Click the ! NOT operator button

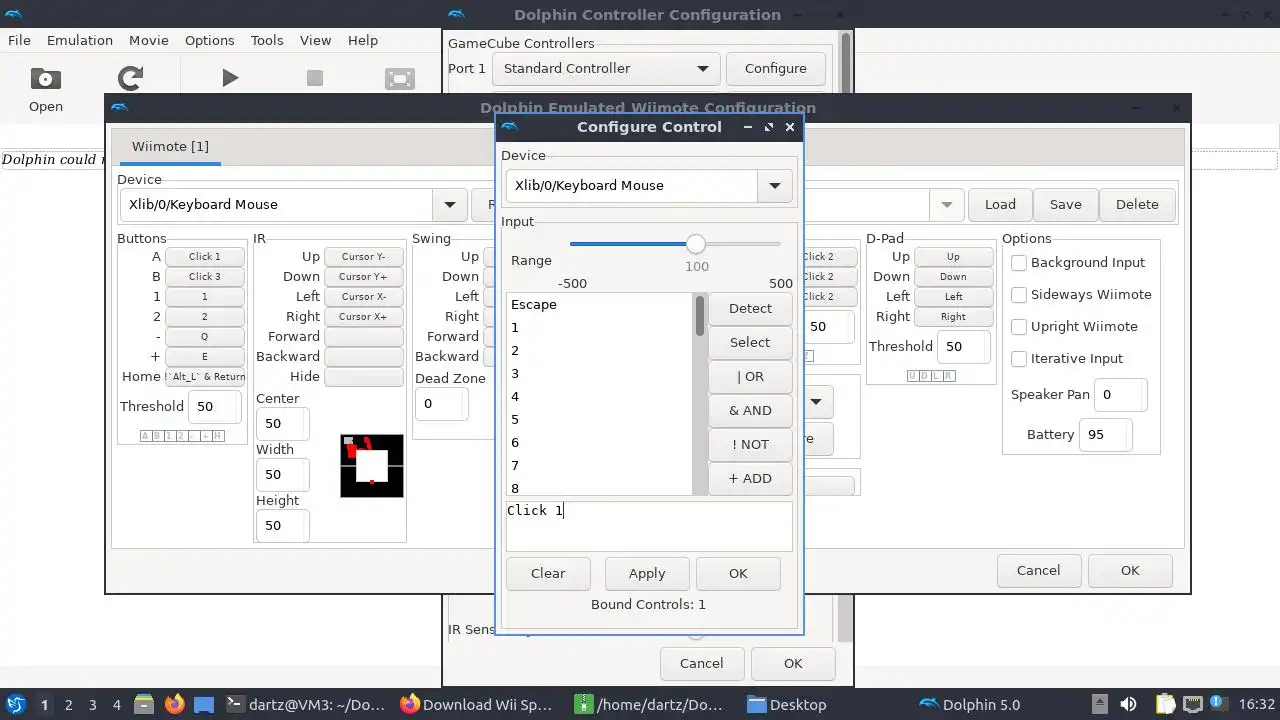(750, 444)
